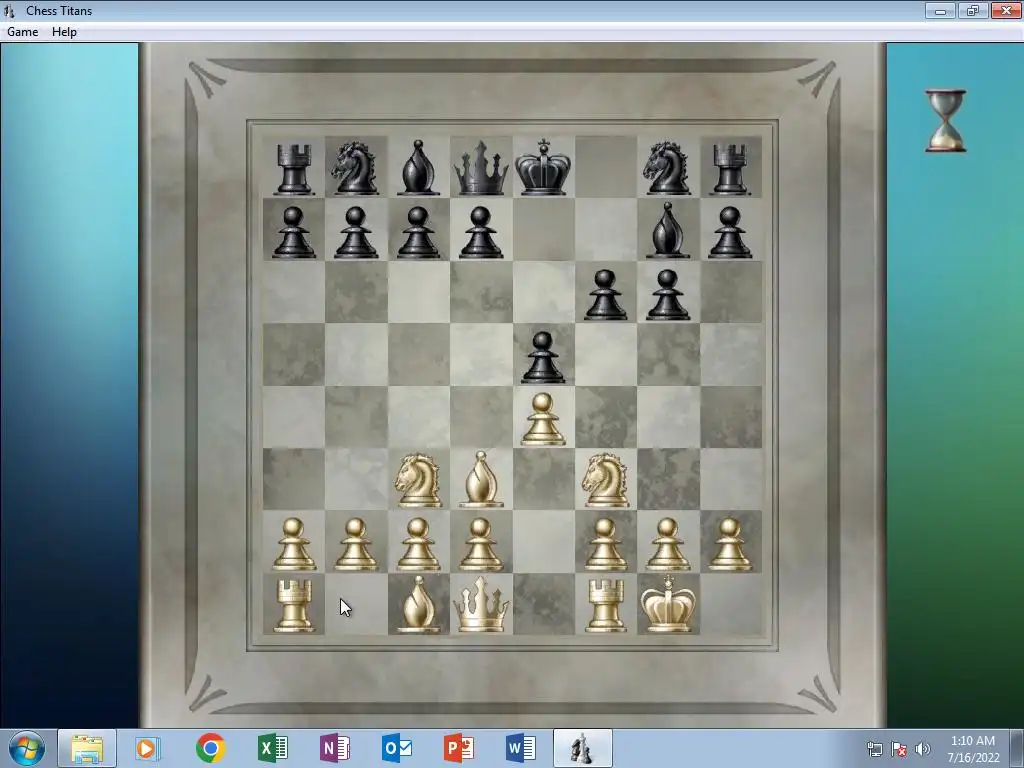Image resolution: width=1024 pixels, height=768 pixels.
Task: Open Excel from the taskbar
Action: coord(272,748)
